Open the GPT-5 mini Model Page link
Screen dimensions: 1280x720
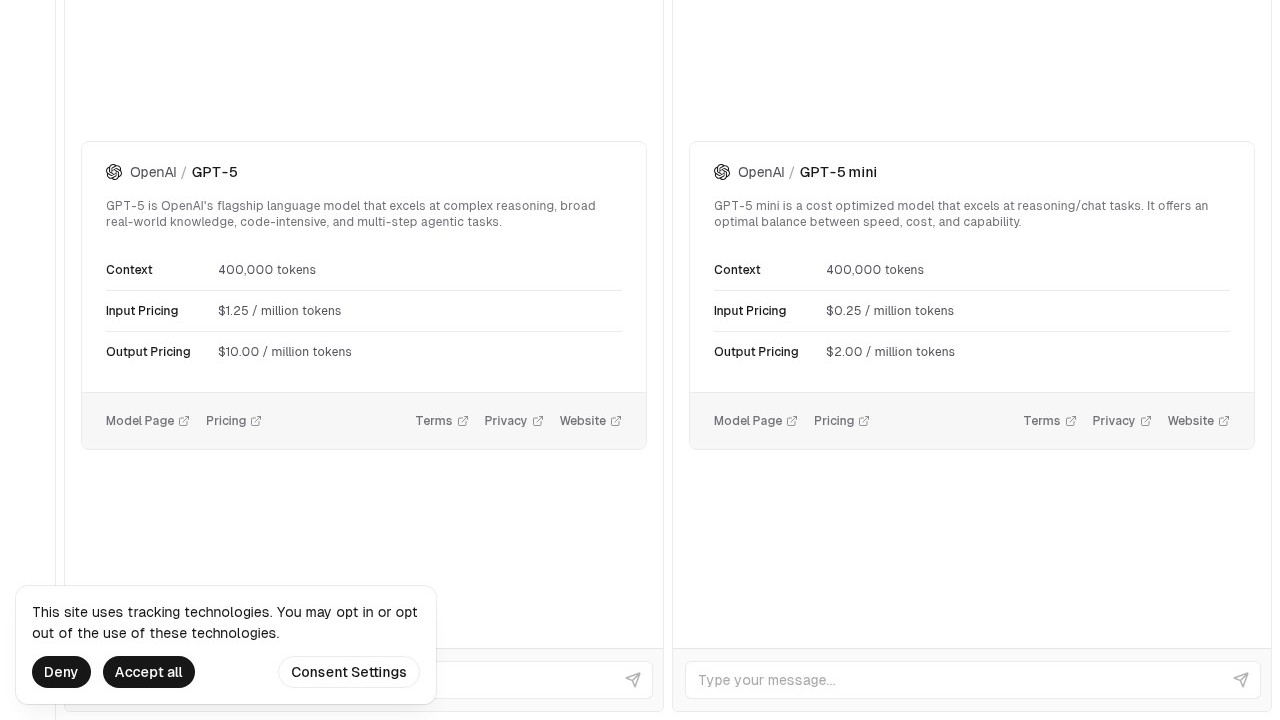coord(755,421)
